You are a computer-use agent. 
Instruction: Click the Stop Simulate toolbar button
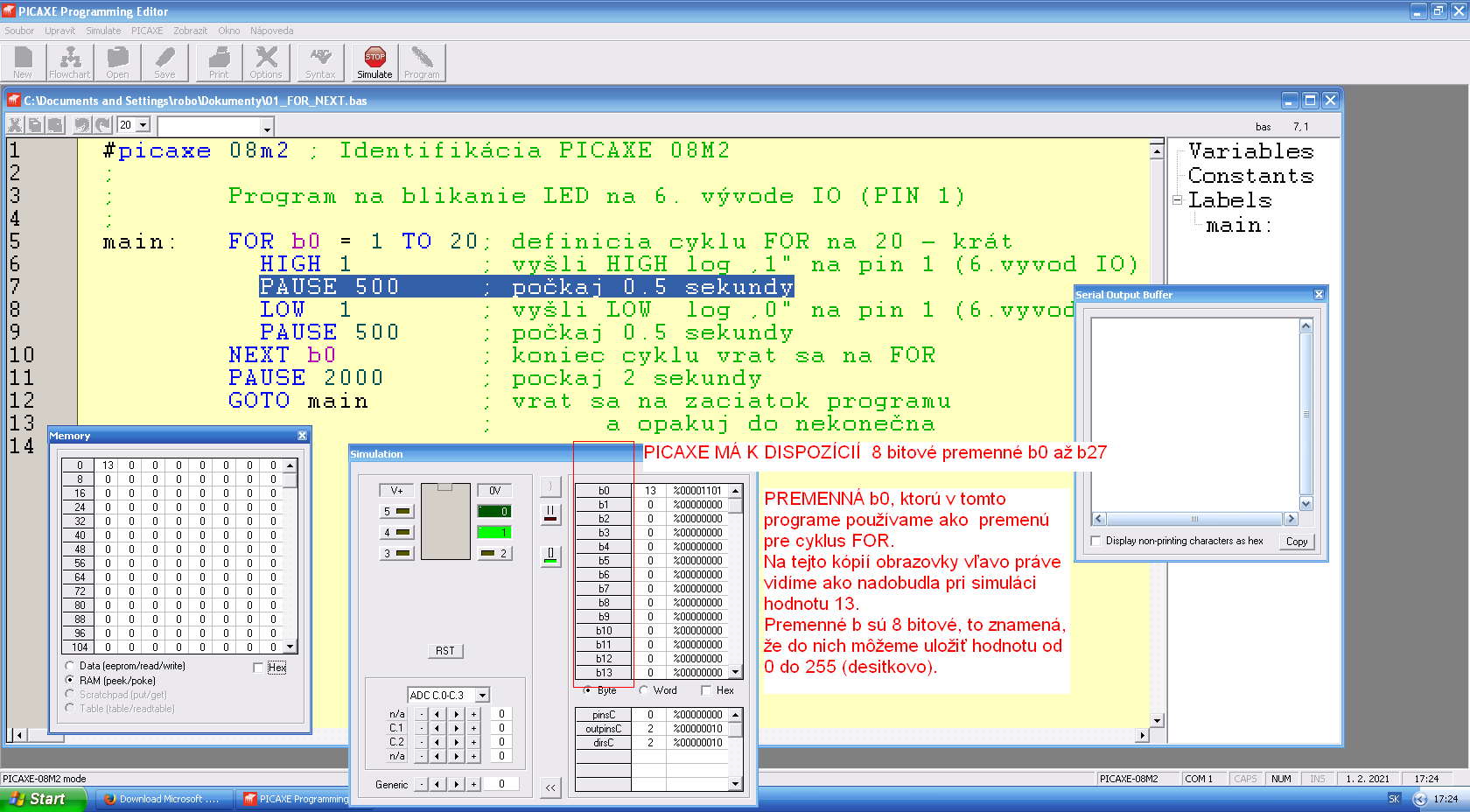tap(374, 63)
